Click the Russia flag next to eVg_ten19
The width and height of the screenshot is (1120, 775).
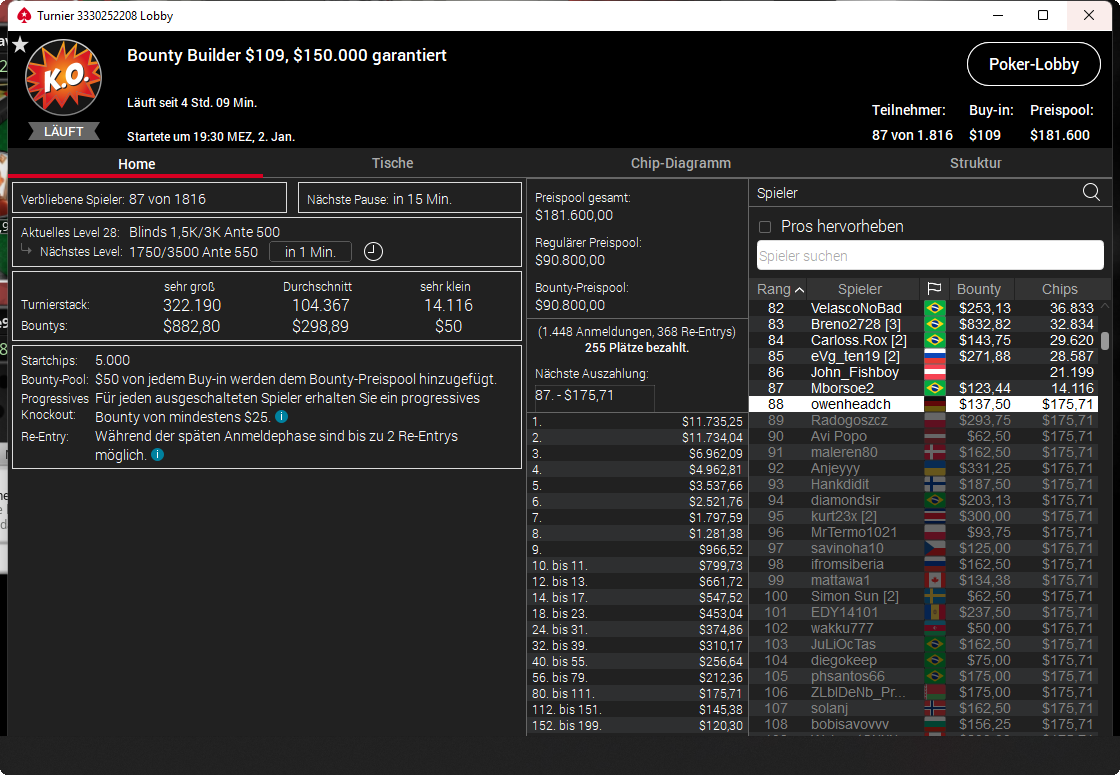[935, 356]
